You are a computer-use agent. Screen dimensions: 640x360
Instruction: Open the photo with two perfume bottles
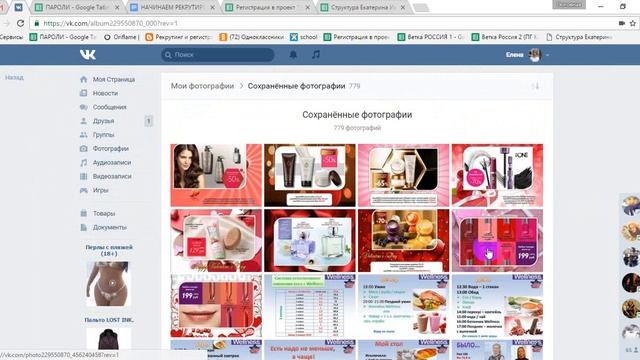tap(310, 241)
